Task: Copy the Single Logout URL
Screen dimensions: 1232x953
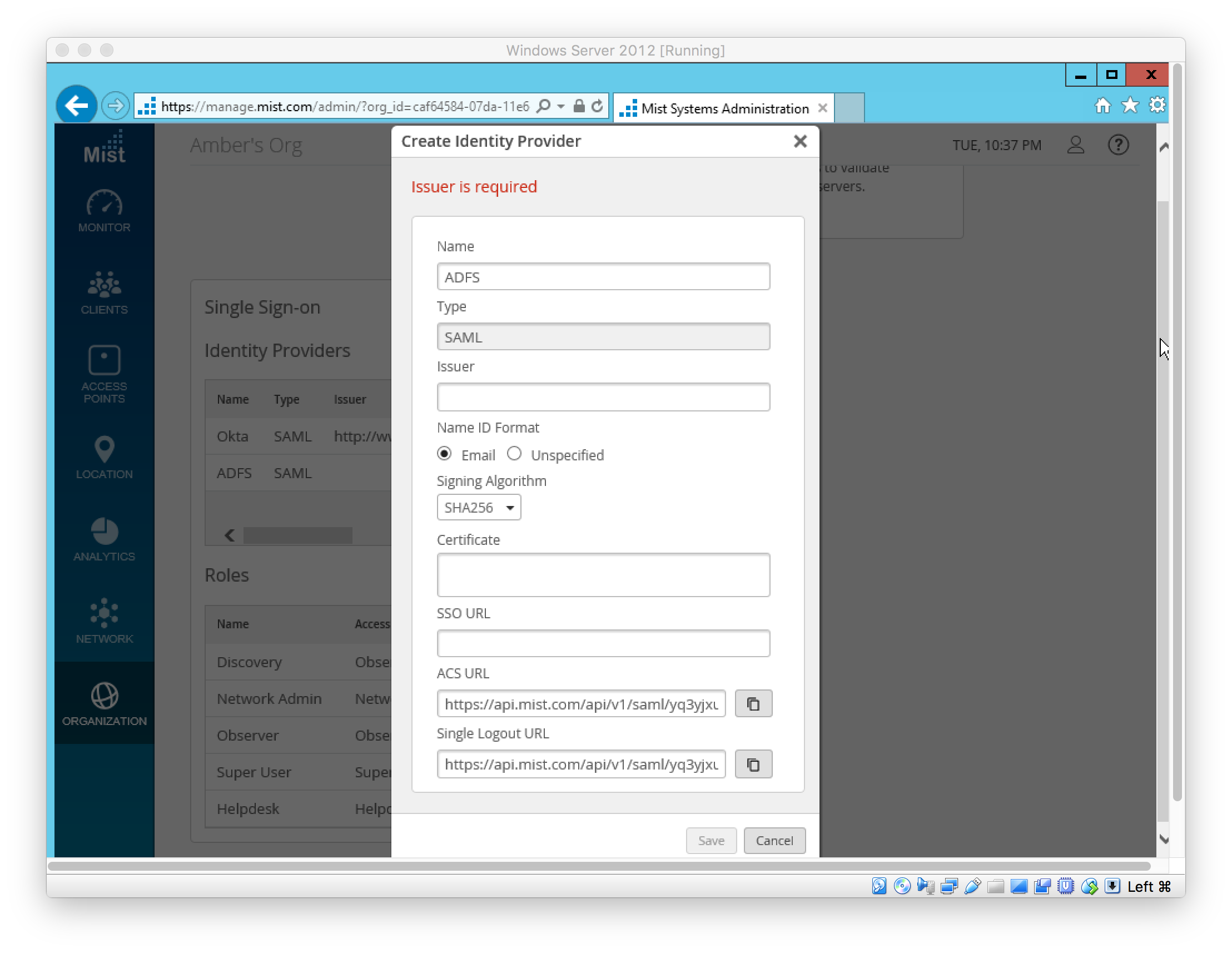Action: click(753, 764)
